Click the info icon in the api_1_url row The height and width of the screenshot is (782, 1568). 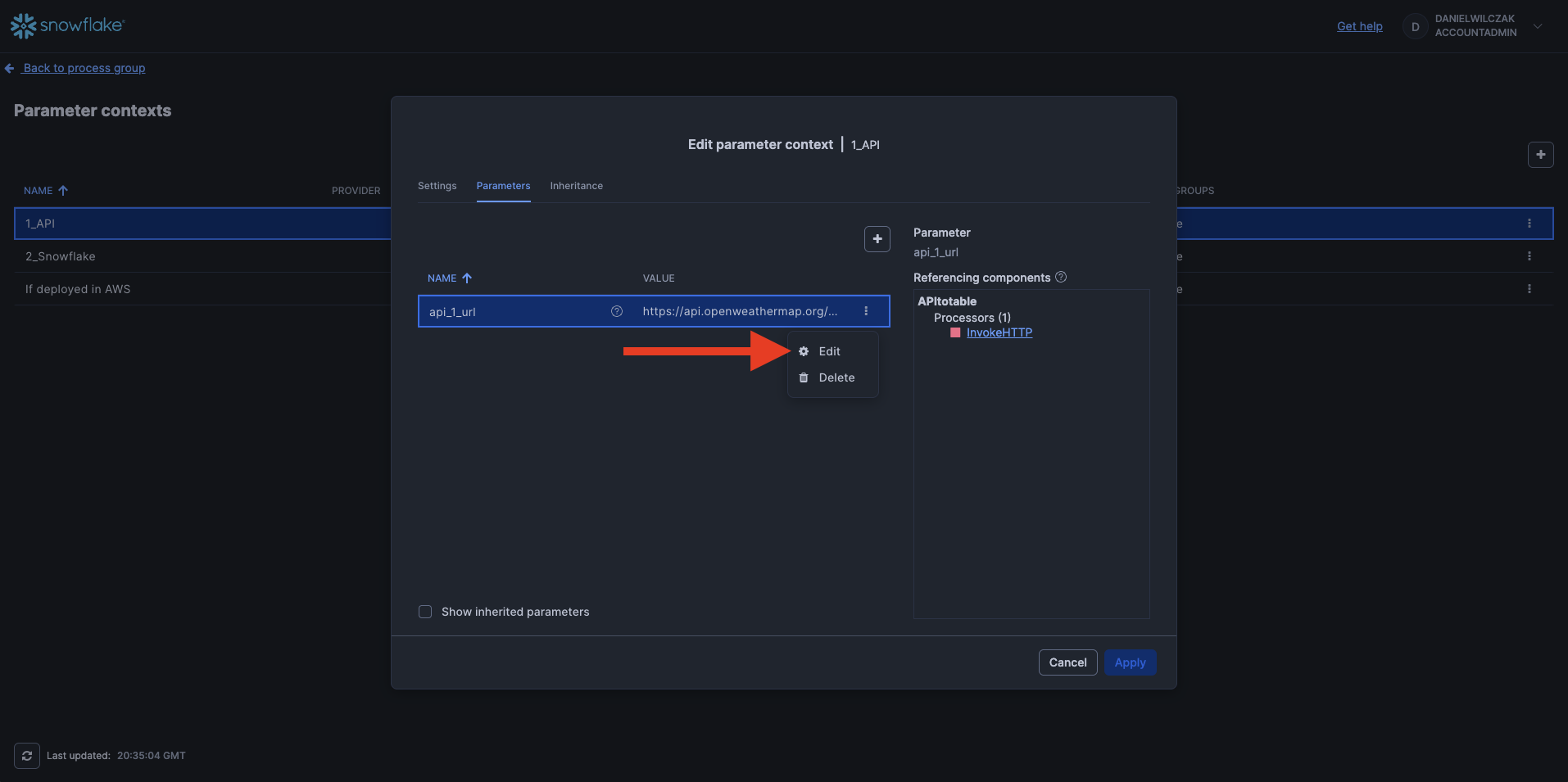617,311
